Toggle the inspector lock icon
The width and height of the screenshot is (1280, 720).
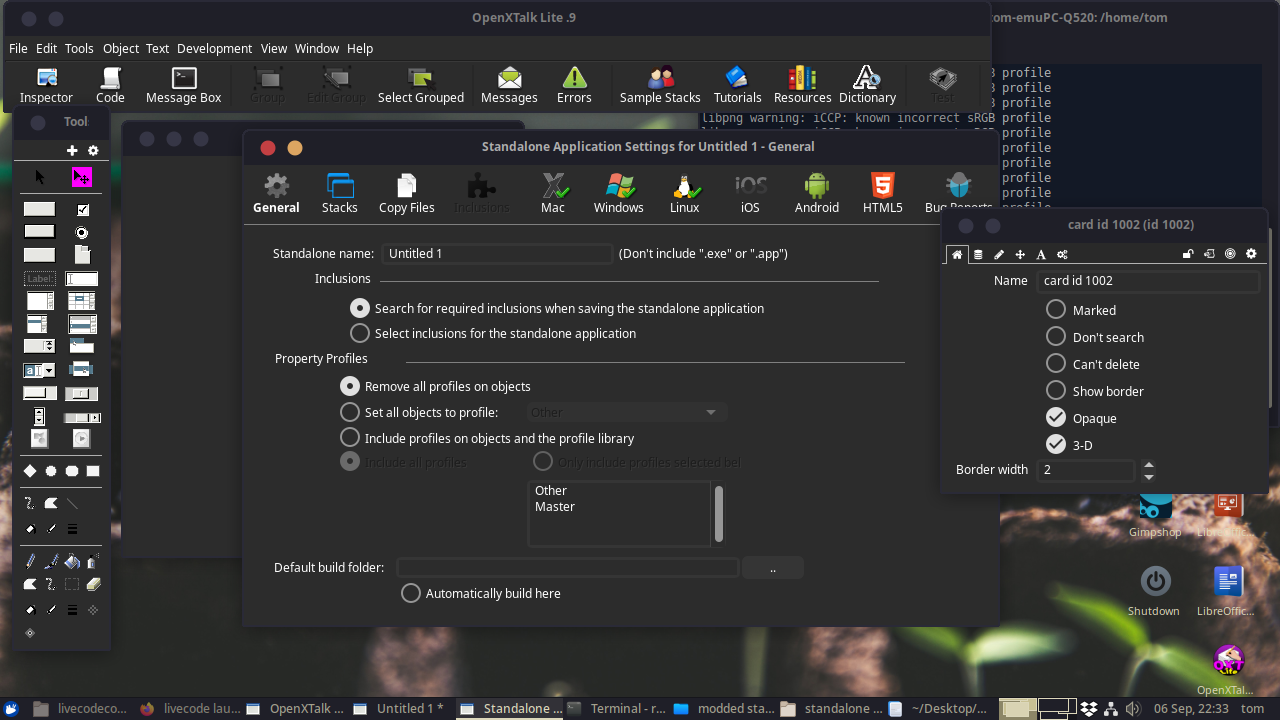pos(1188,254)
